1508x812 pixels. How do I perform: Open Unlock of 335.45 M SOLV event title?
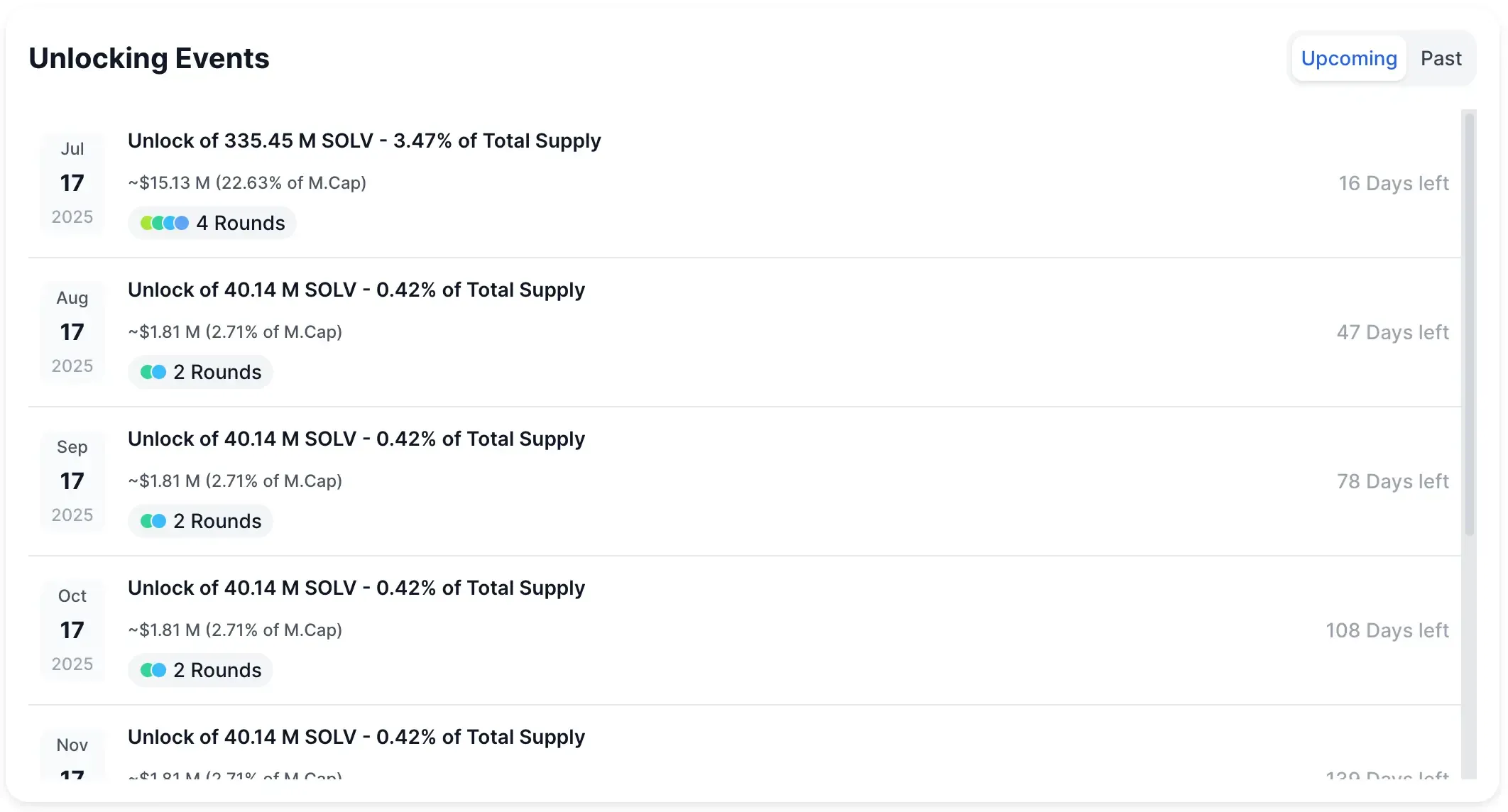(x=364, y=141)
